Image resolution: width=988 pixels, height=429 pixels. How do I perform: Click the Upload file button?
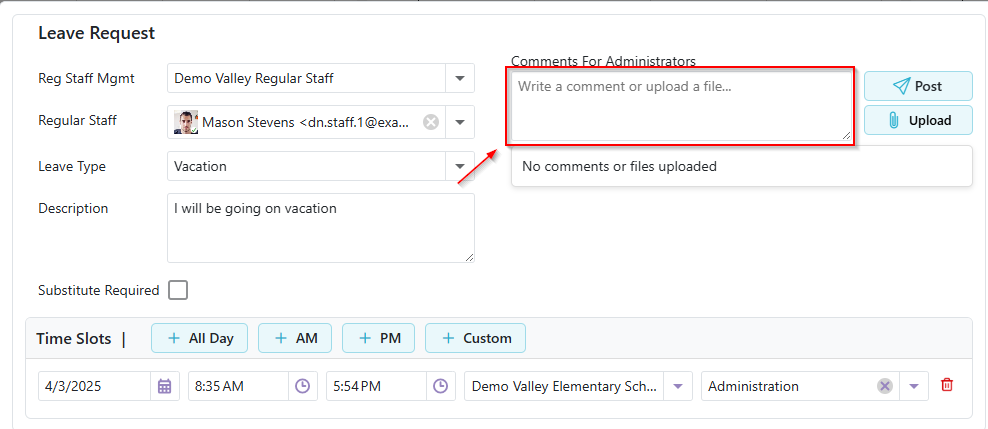pos(917,120)
